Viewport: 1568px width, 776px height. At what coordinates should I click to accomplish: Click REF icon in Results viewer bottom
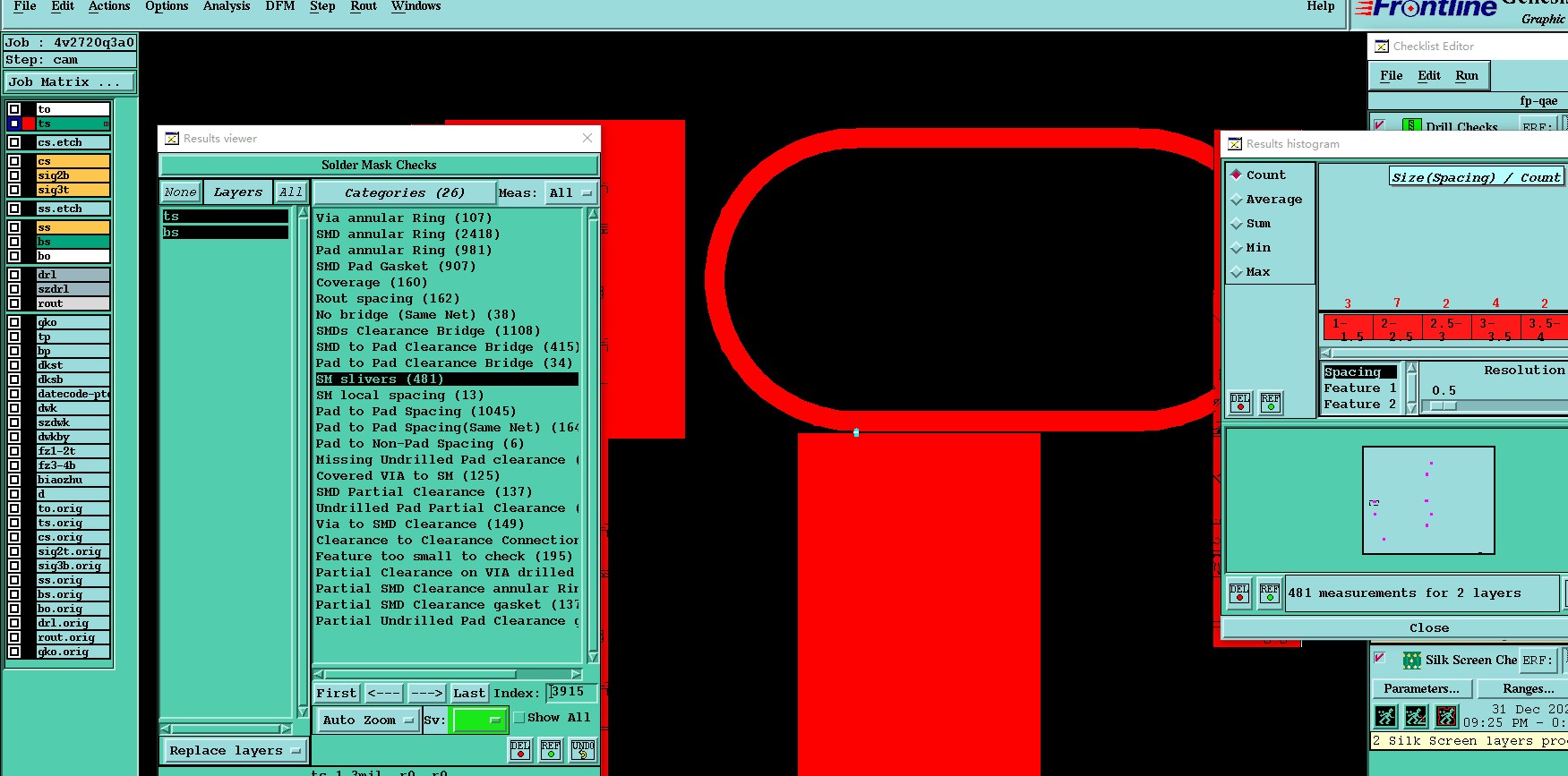coord(551,750)
